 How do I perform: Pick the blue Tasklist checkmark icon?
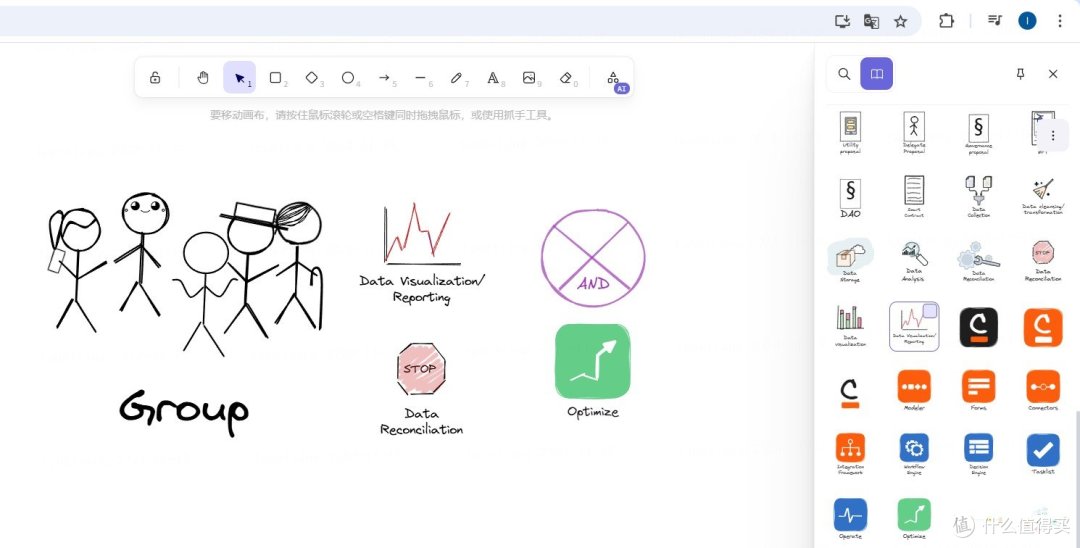(x=1043, y=454)
